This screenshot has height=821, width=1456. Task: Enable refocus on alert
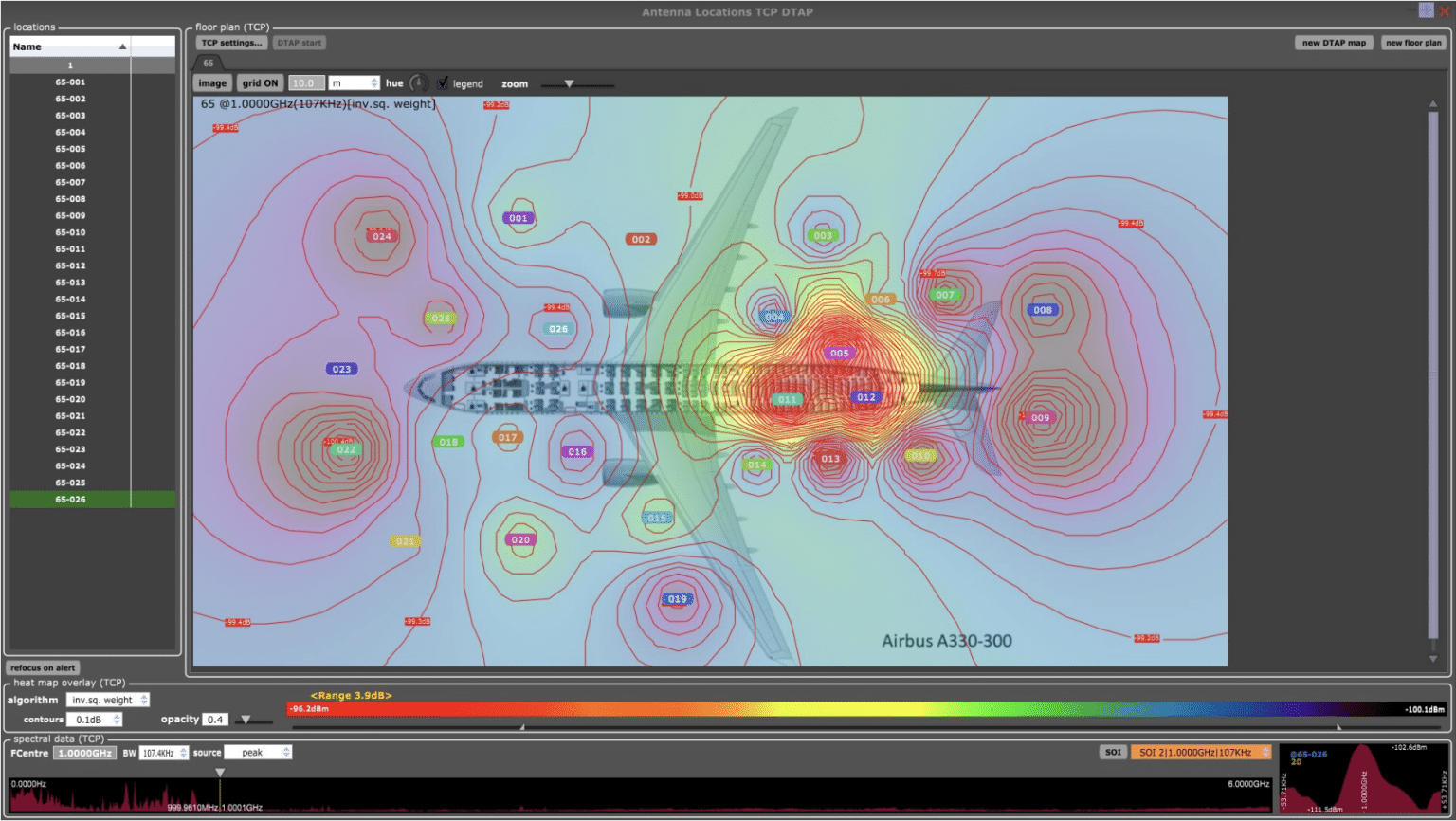[x=42, y=666]
